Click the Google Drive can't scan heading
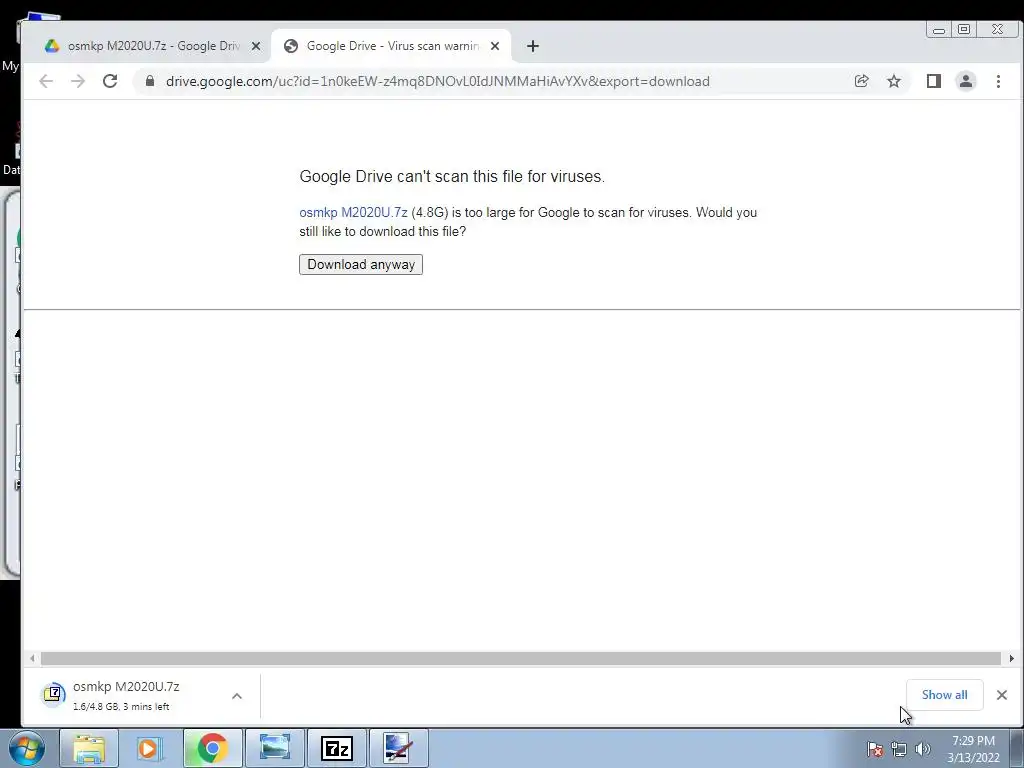Viewport: 1024px width, 768px height. tap(452, 176)
